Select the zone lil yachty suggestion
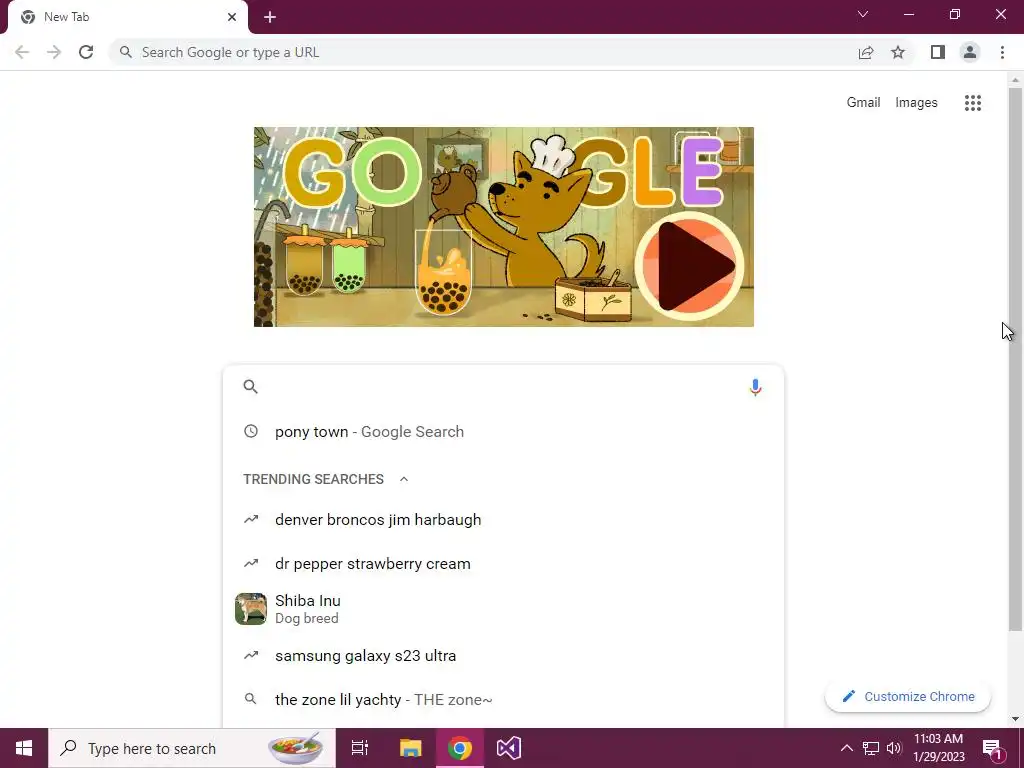Image resolution: width=1024 pixels, height=768 pixels. point(504,699)
